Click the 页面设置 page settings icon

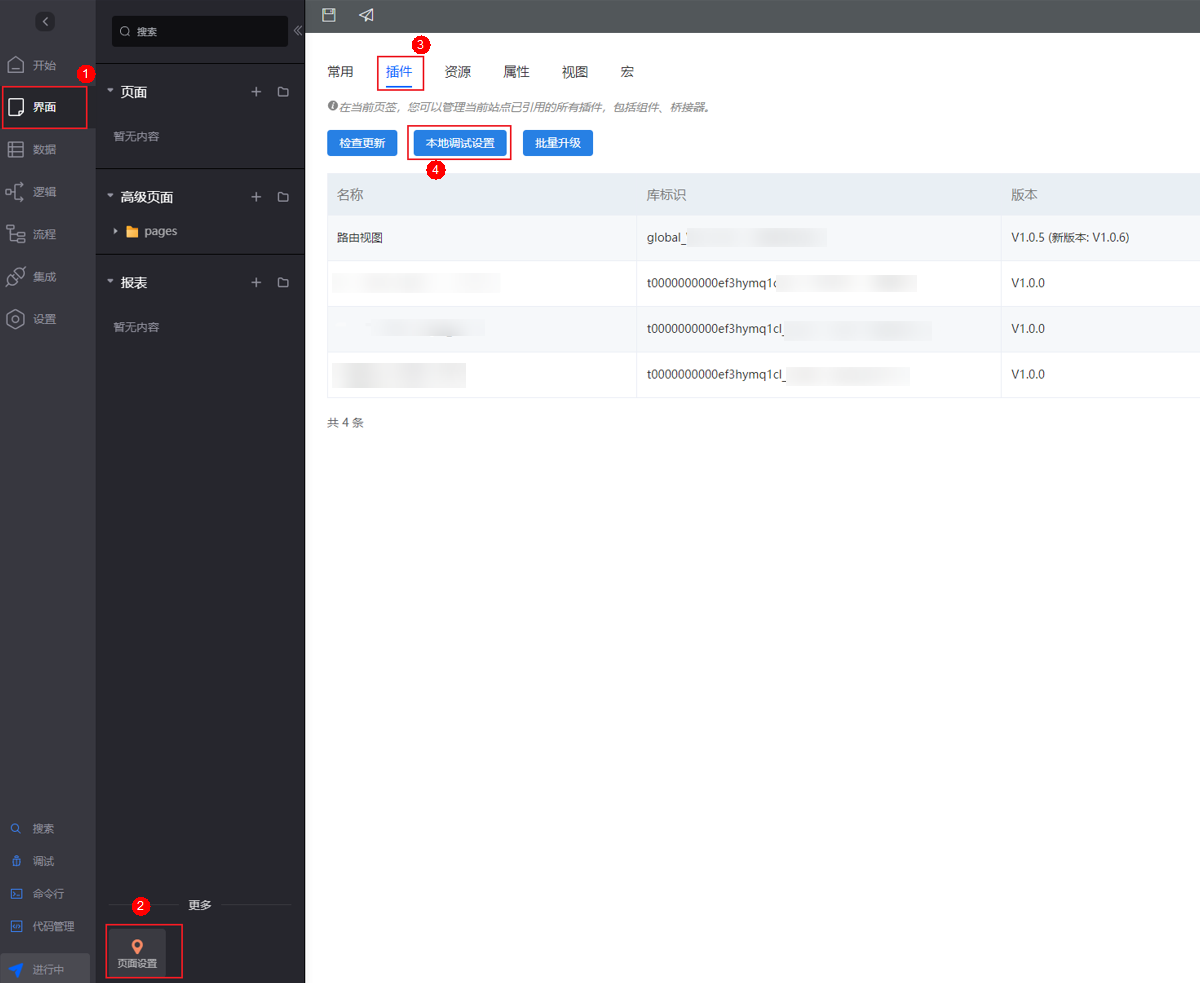(137, 953)
